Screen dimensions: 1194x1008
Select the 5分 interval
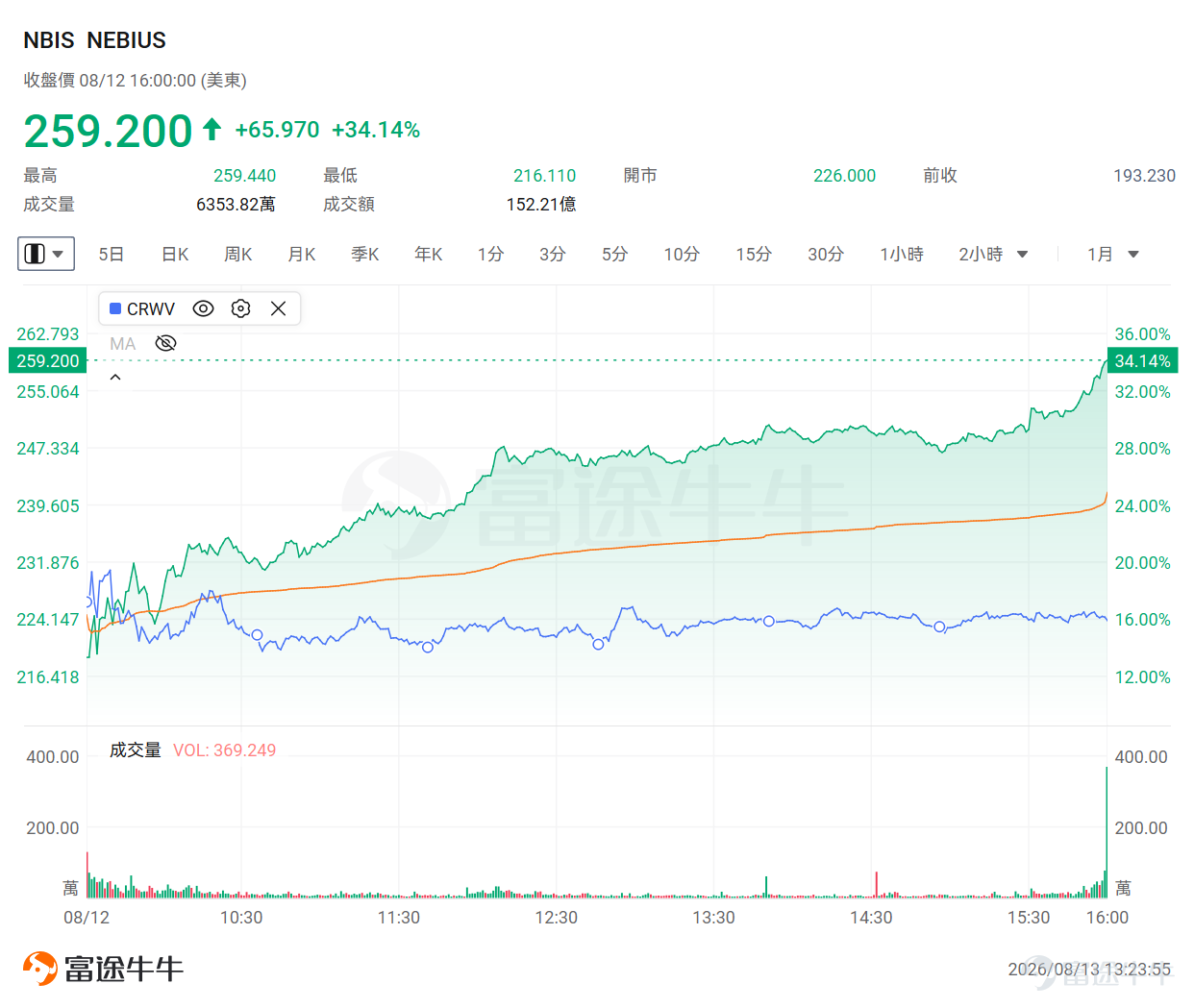pos(614,254)
